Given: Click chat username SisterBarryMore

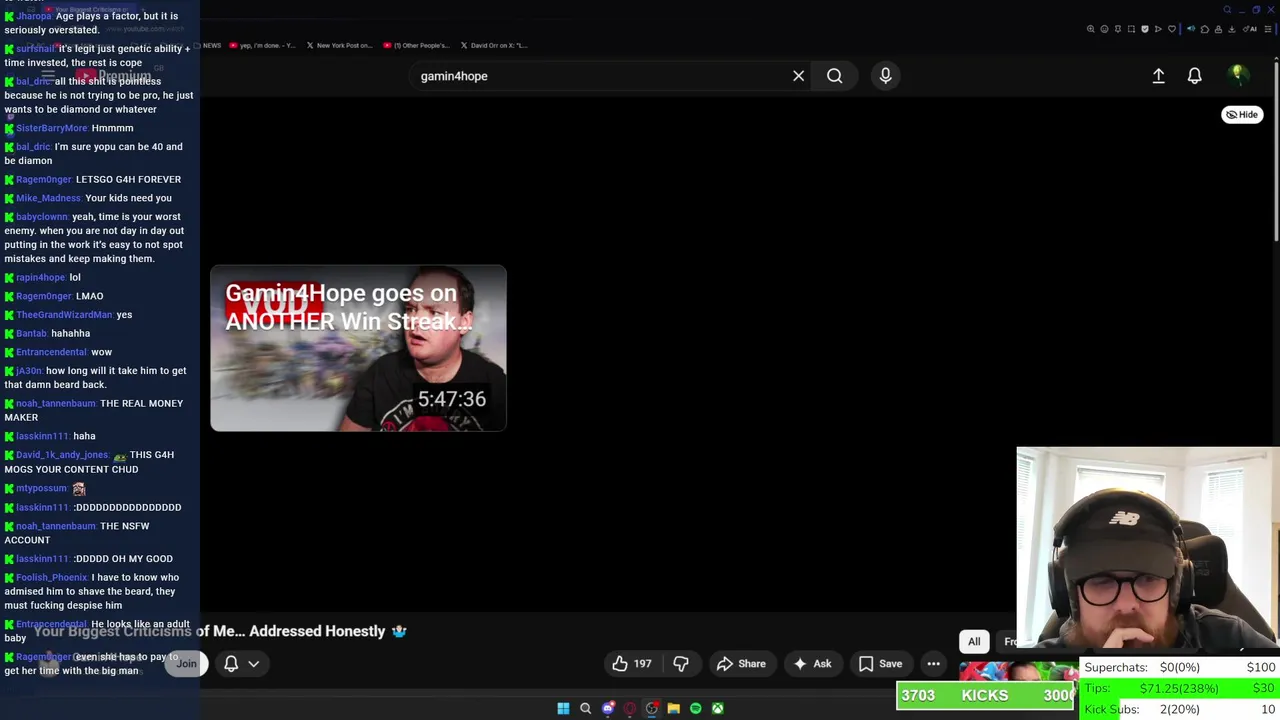Looking at the screenshot, I should coord(51,128).
